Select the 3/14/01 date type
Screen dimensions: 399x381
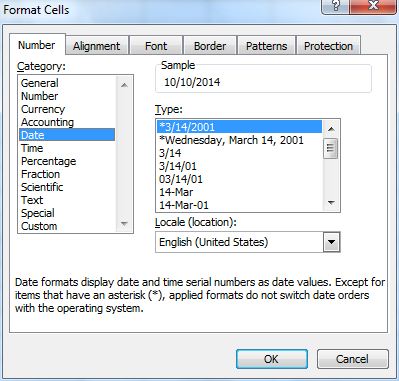point(239,166)
